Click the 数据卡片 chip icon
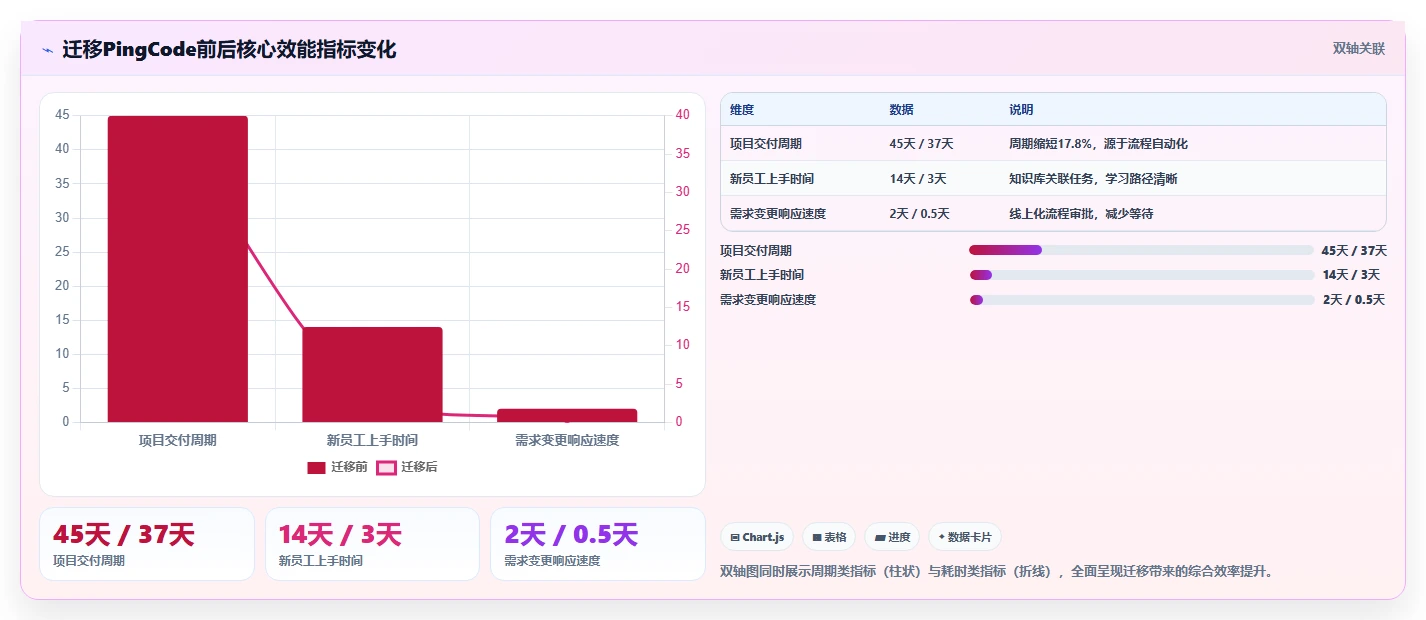The height and width of the screenshot is (620, 1426). point(941,537)
